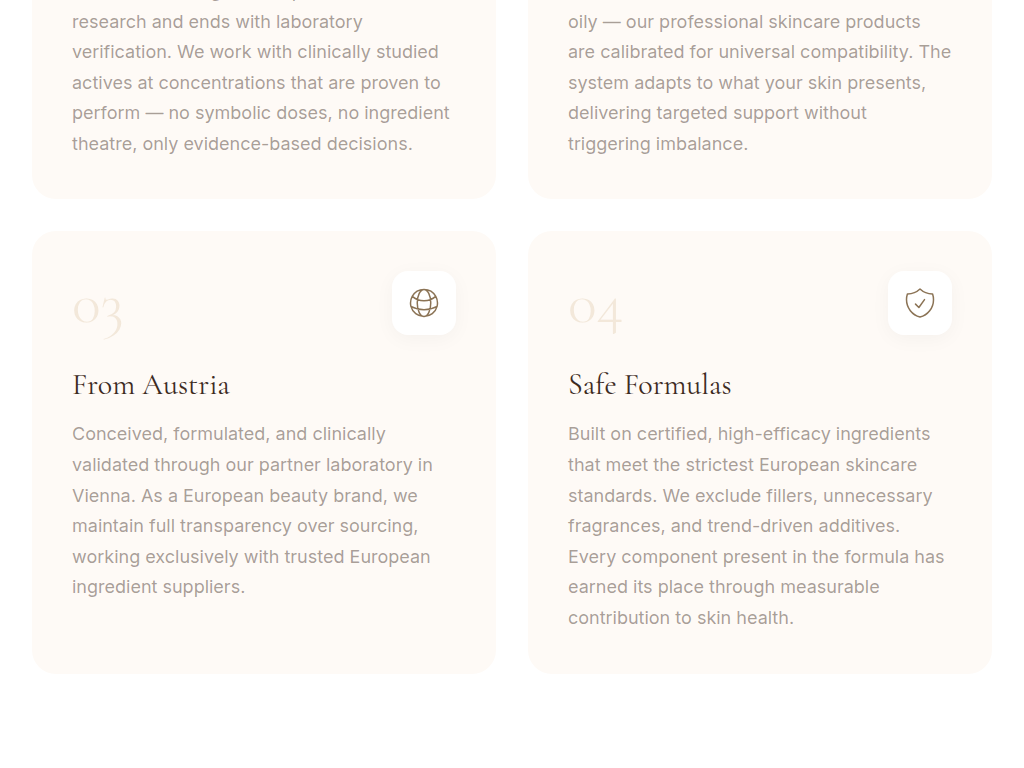1024x768 pixels.
Task: Click the globe icon in the Austria card
Action: (424, 303)
